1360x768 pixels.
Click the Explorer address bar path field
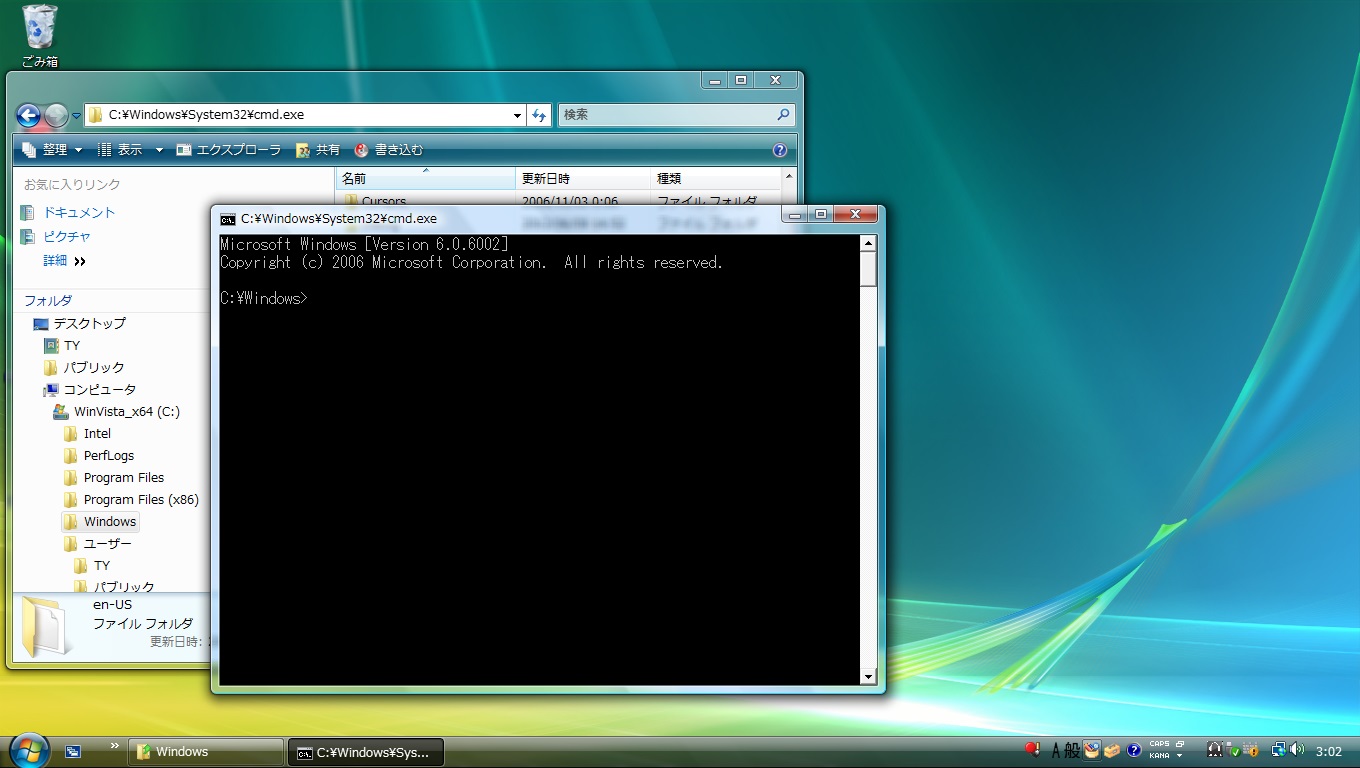point(305,115)
